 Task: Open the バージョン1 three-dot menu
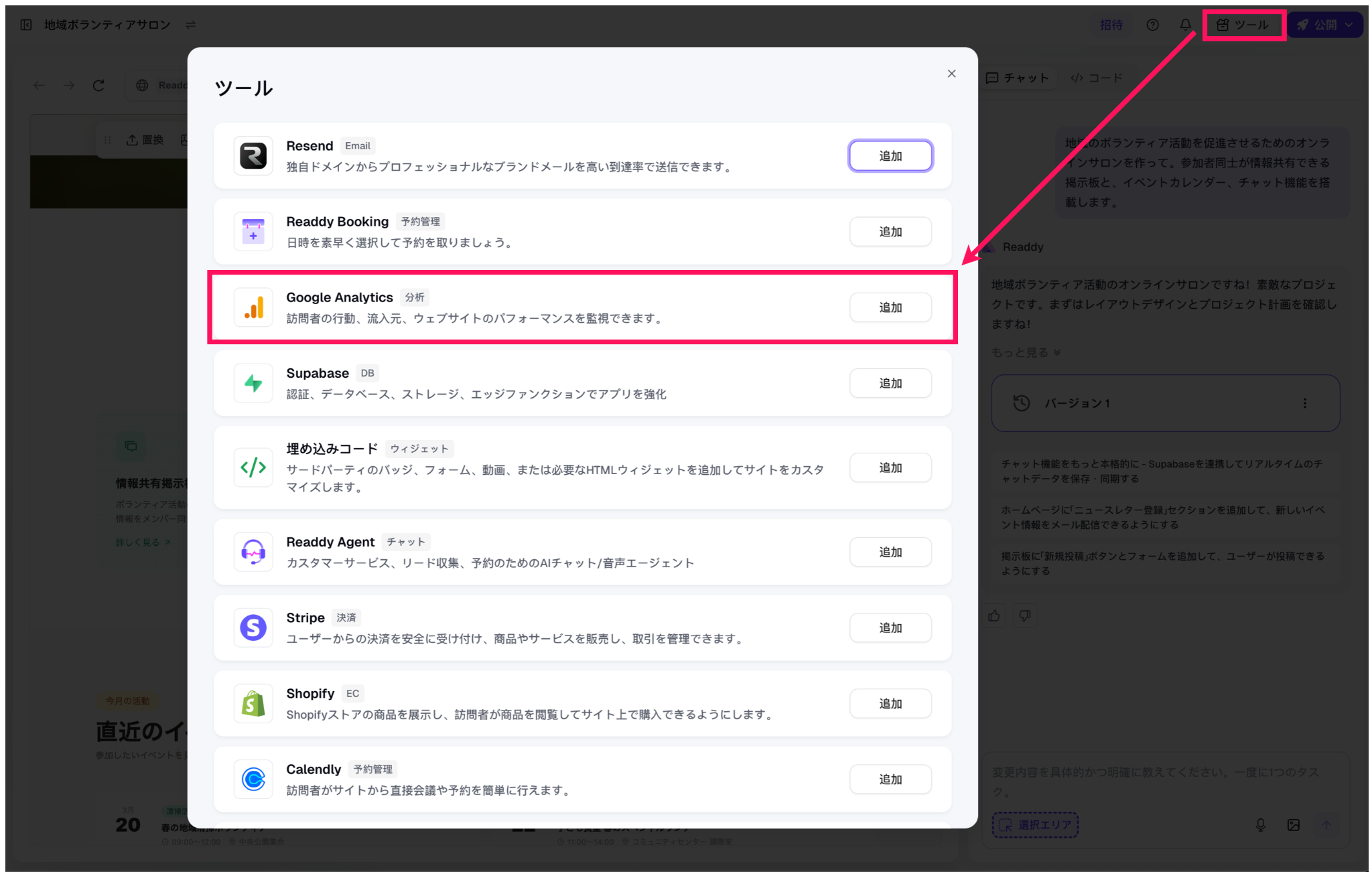click(x=1304, y=403)
